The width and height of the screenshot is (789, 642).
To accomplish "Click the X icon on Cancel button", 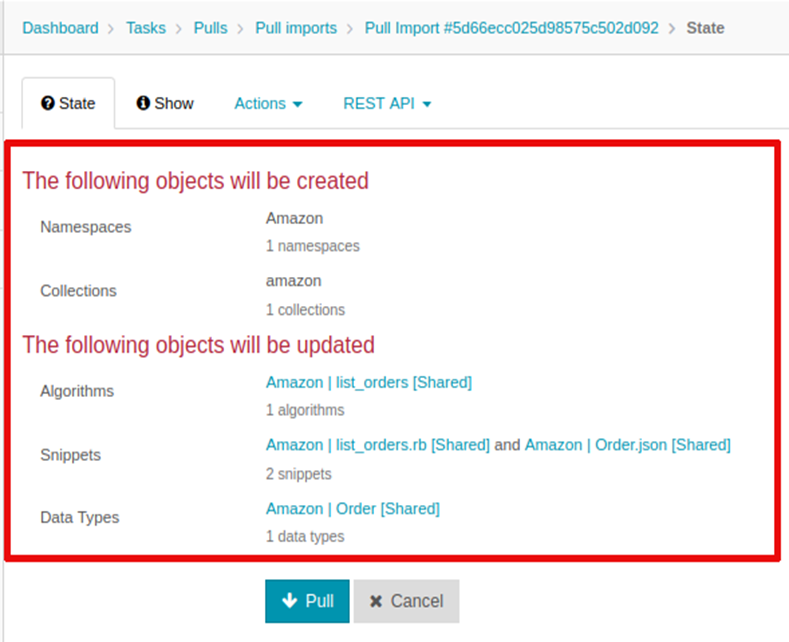I will pyautogui.click(x=376, y=601).
